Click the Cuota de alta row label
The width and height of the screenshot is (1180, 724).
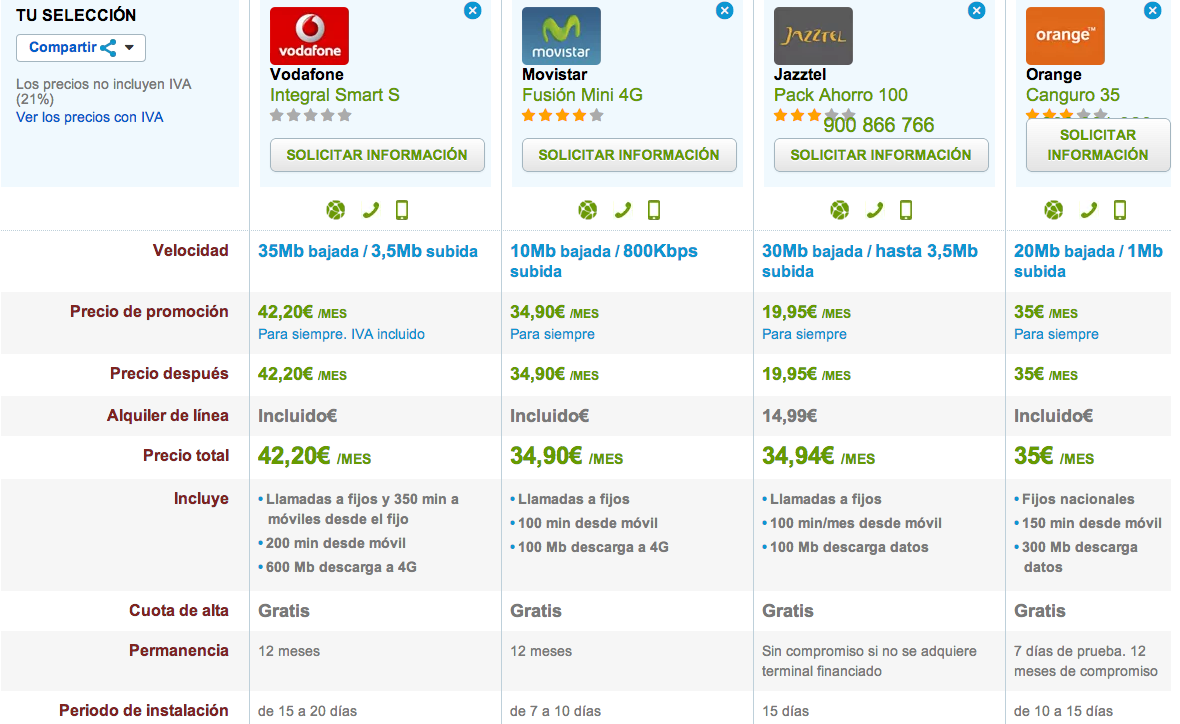coord(178,610)
